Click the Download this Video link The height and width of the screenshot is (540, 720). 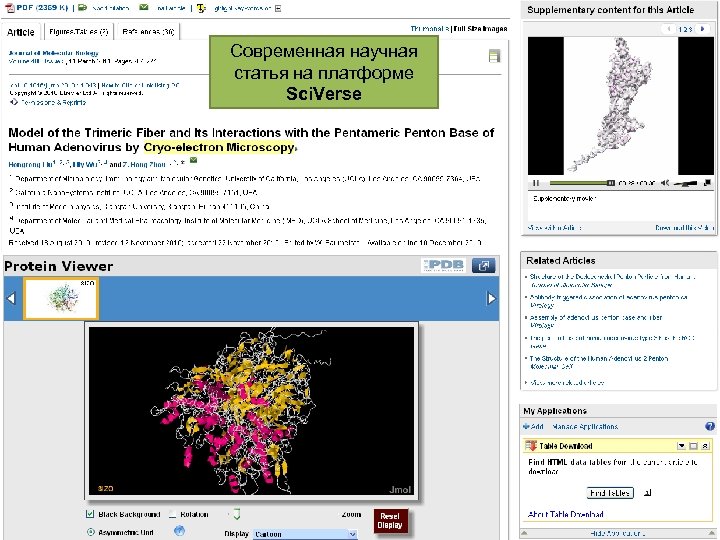click(x=684, y=228)
